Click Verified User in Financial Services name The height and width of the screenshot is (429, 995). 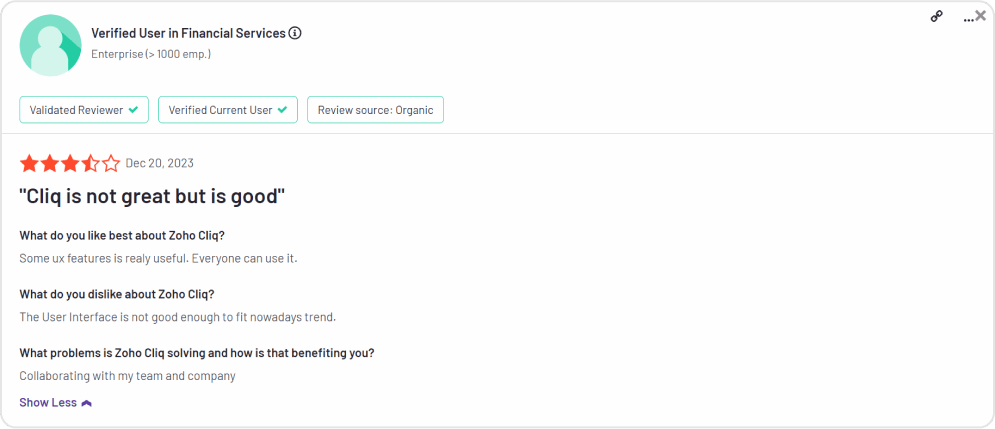(x=187, y=33)
